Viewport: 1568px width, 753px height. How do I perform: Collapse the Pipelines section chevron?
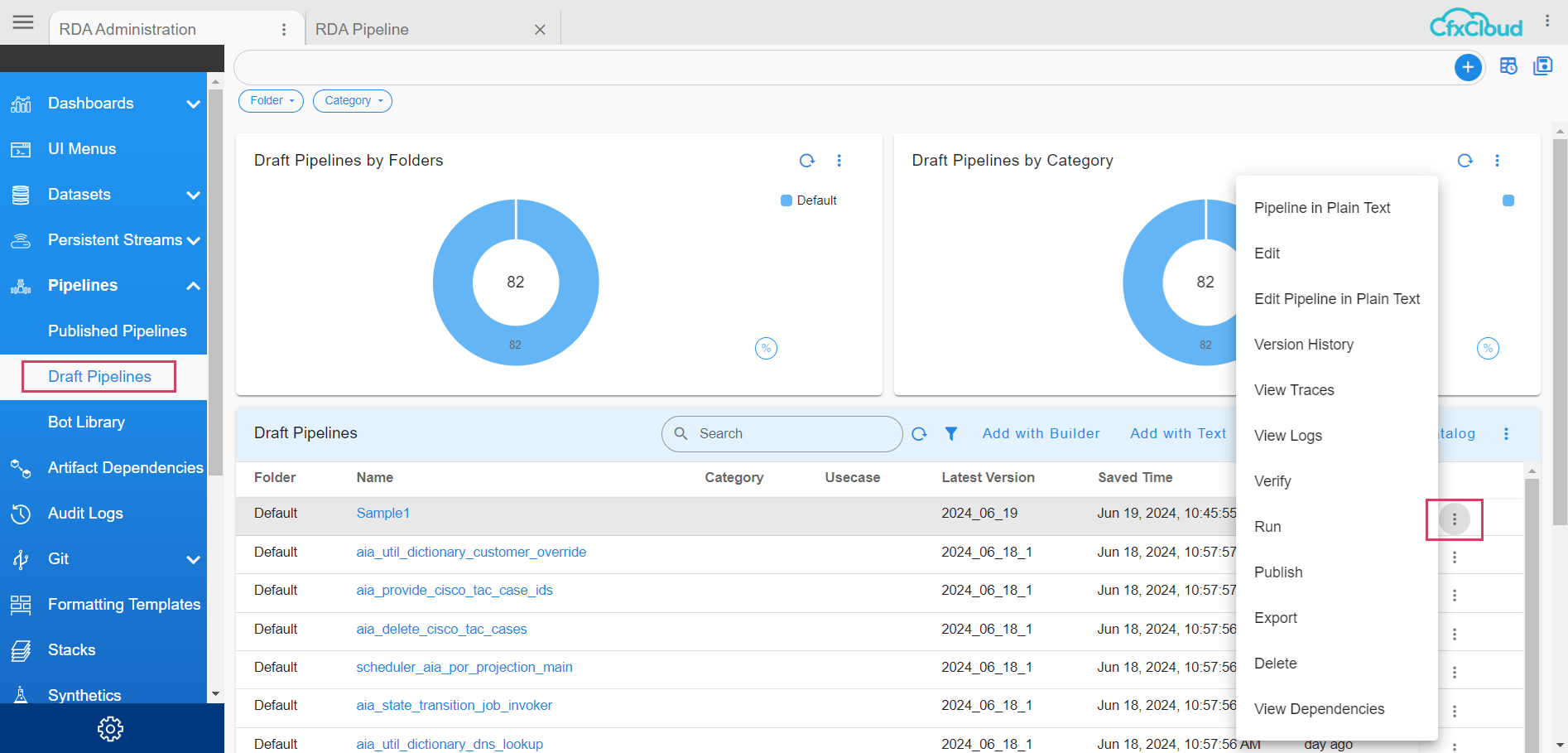pos(194,285)
